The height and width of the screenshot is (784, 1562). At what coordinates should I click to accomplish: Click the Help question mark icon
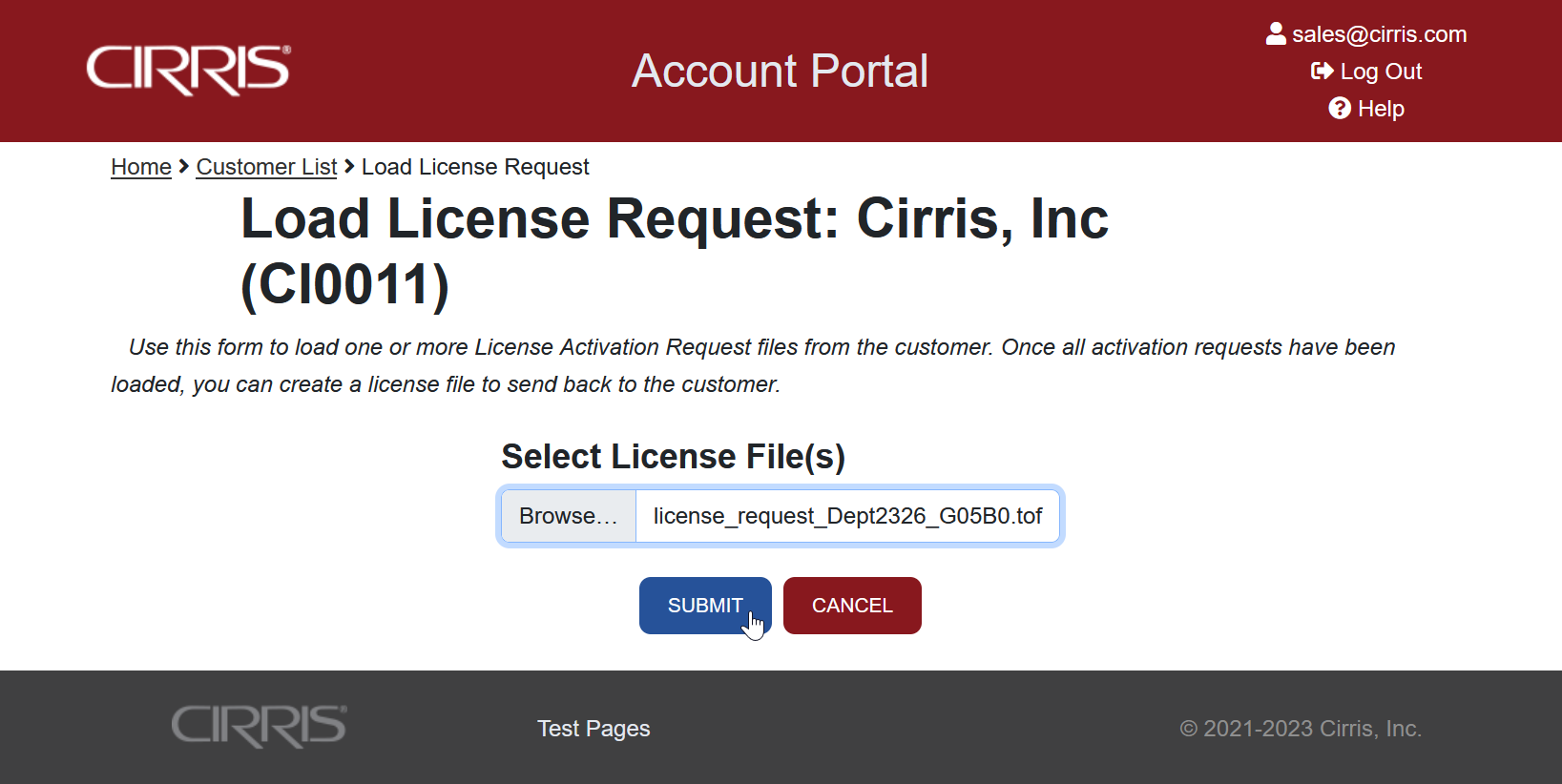point(1340,109)
